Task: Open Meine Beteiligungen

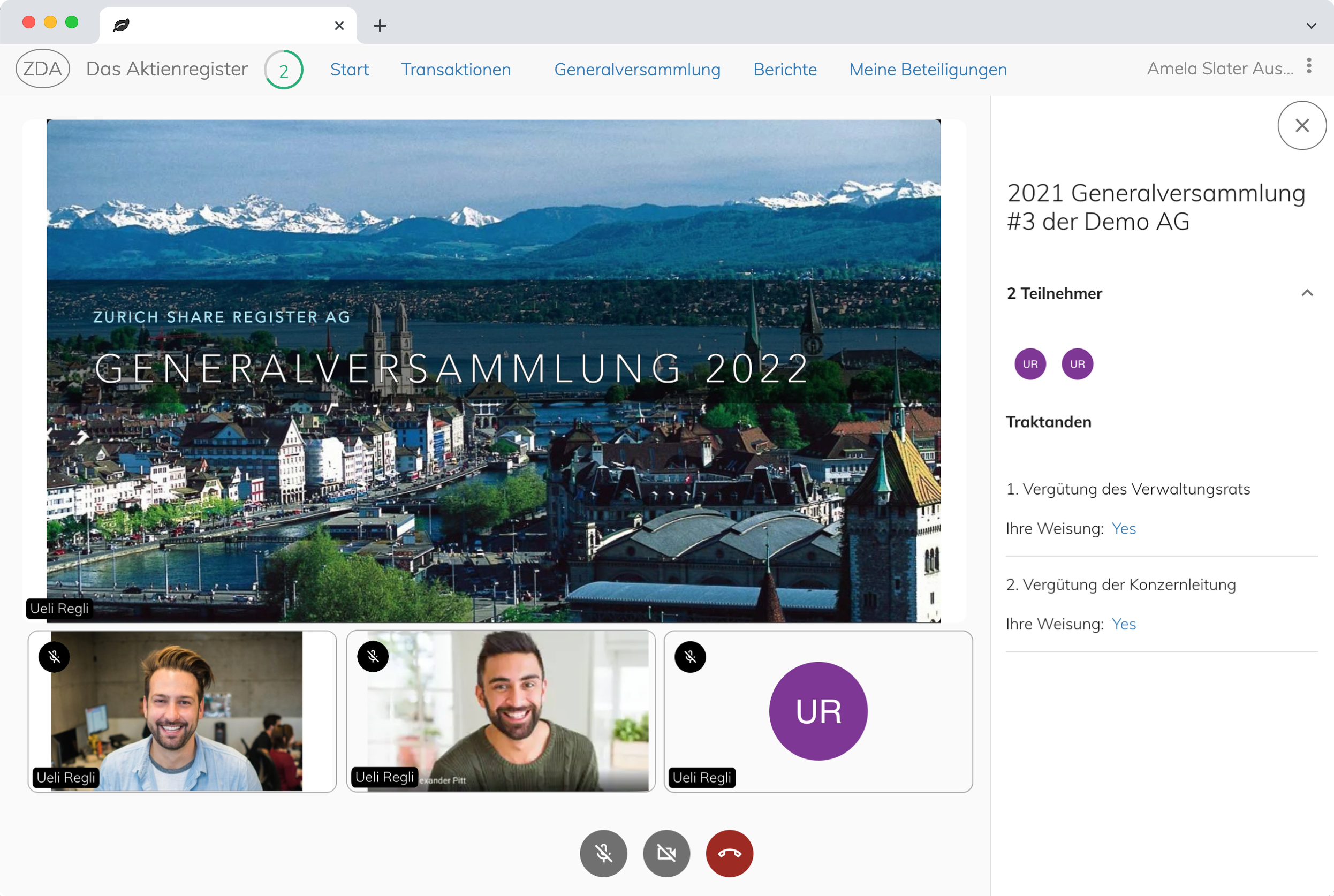Action: pyautogui.click(x=928, y=70)
